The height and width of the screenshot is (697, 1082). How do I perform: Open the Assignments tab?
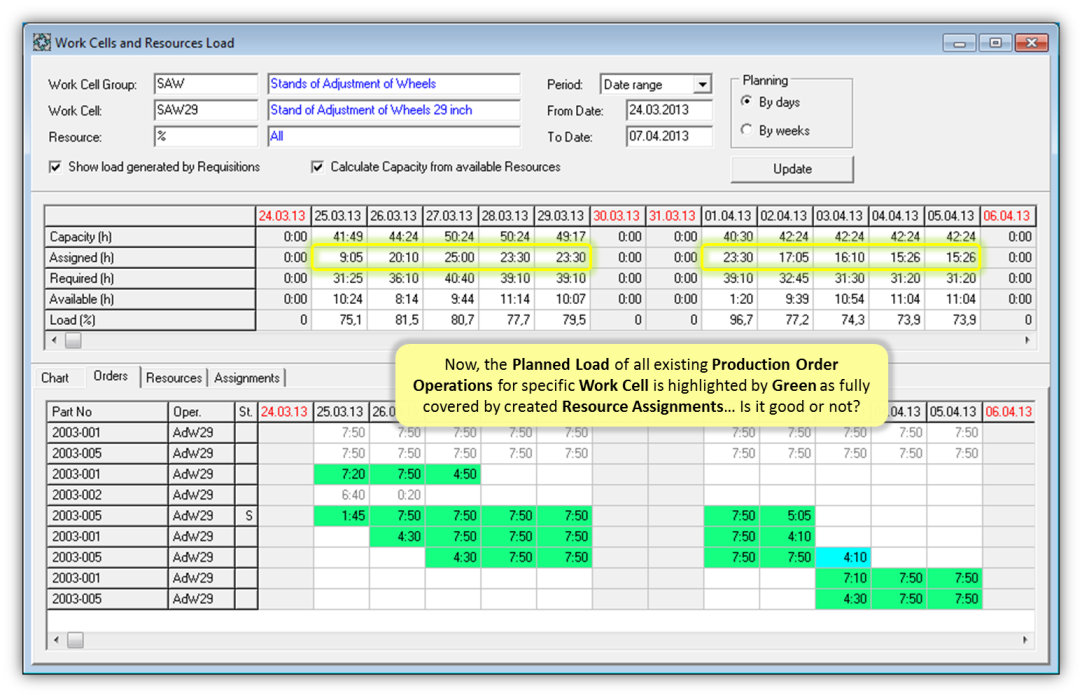pyautogui.click(x=247, y=378)
